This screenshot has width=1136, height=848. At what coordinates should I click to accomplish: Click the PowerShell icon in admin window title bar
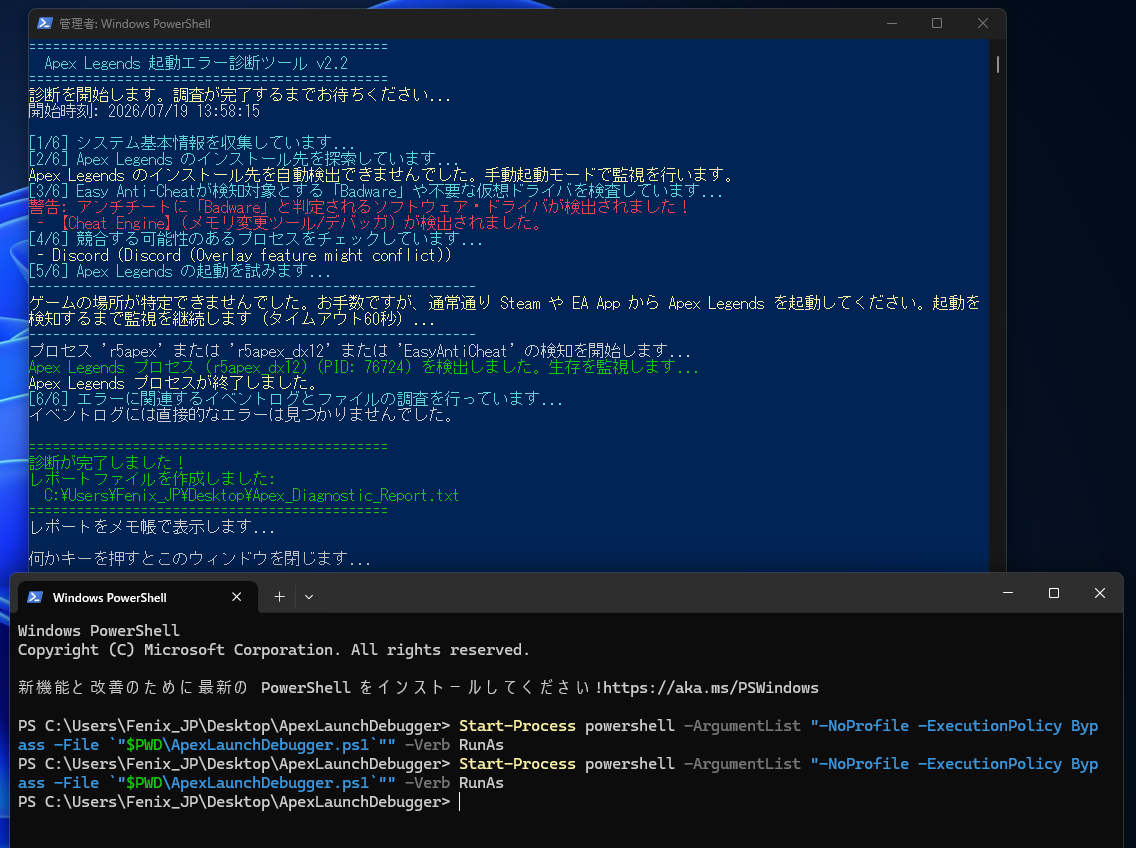coord(44,23)
